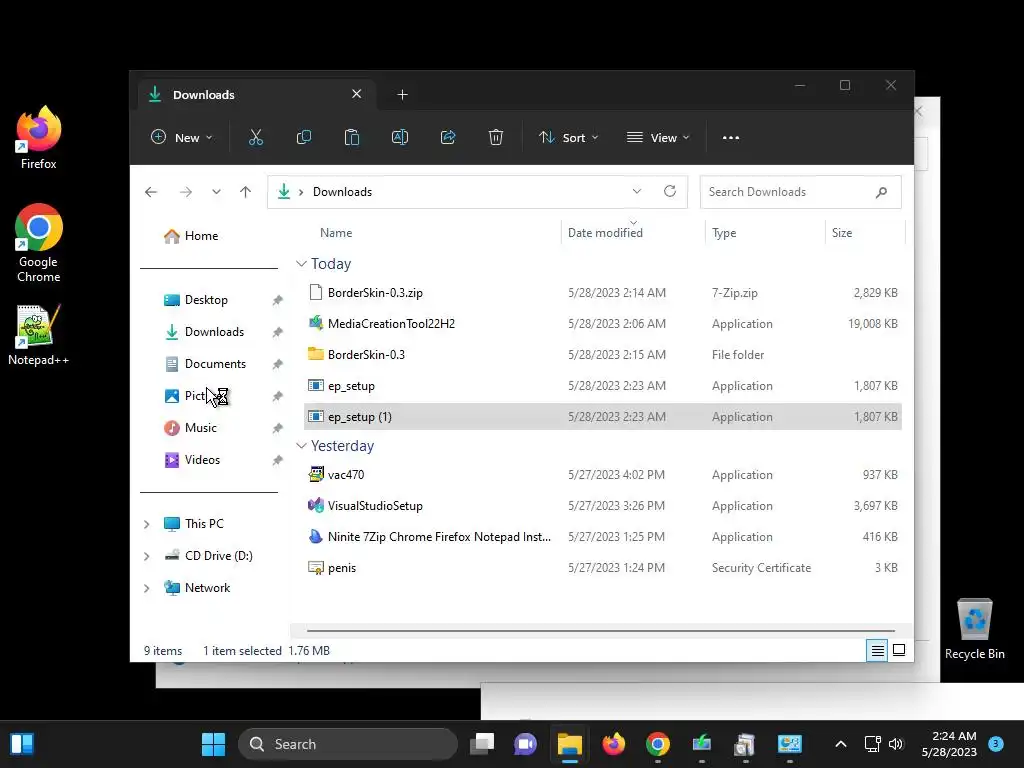Open Desktop in sidebar
This screenshot has width=1024, height=768.
point(196,300)
